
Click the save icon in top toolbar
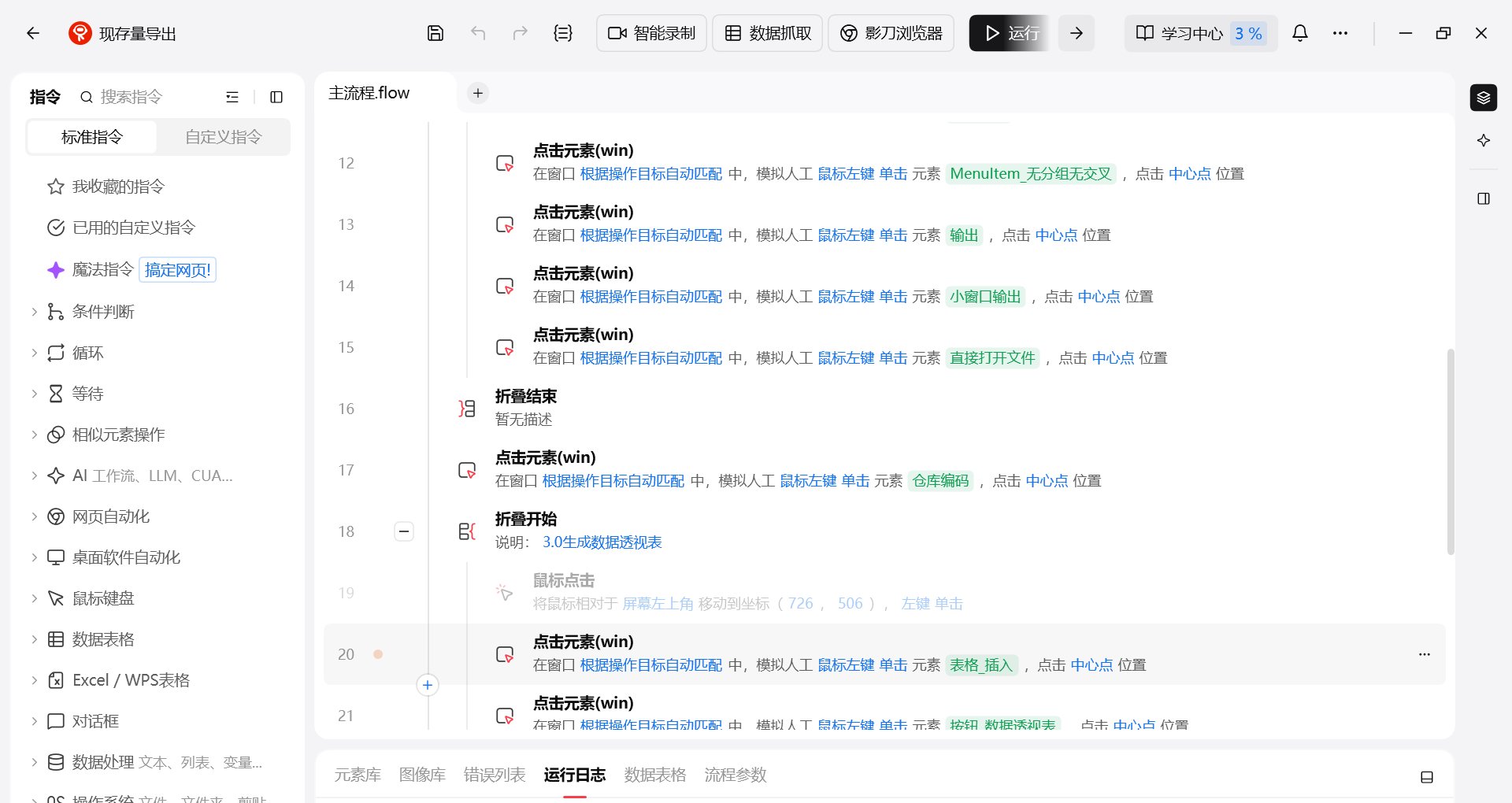[x=435, y=33]
